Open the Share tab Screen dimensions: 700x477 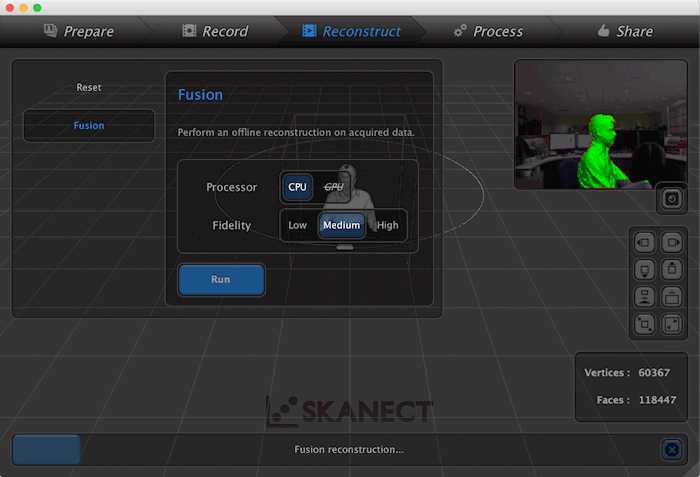[x=625, y=31]
